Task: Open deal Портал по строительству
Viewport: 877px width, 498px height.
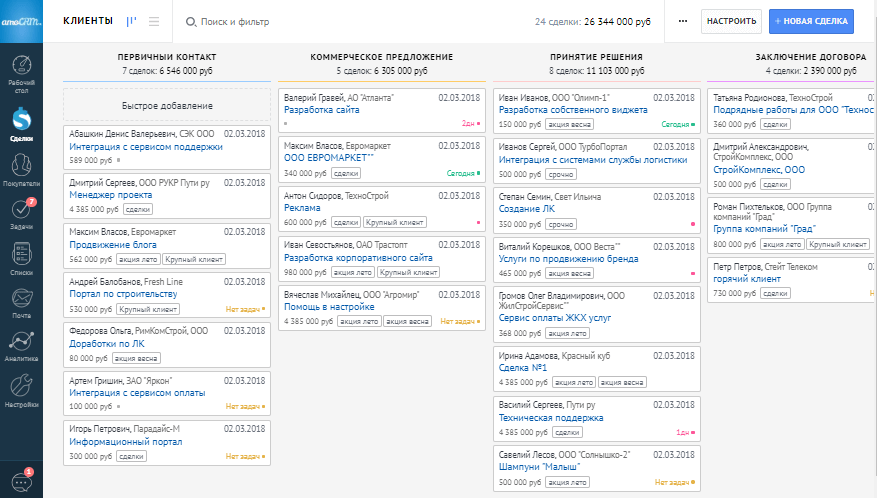Action: (x=123, y=294)
